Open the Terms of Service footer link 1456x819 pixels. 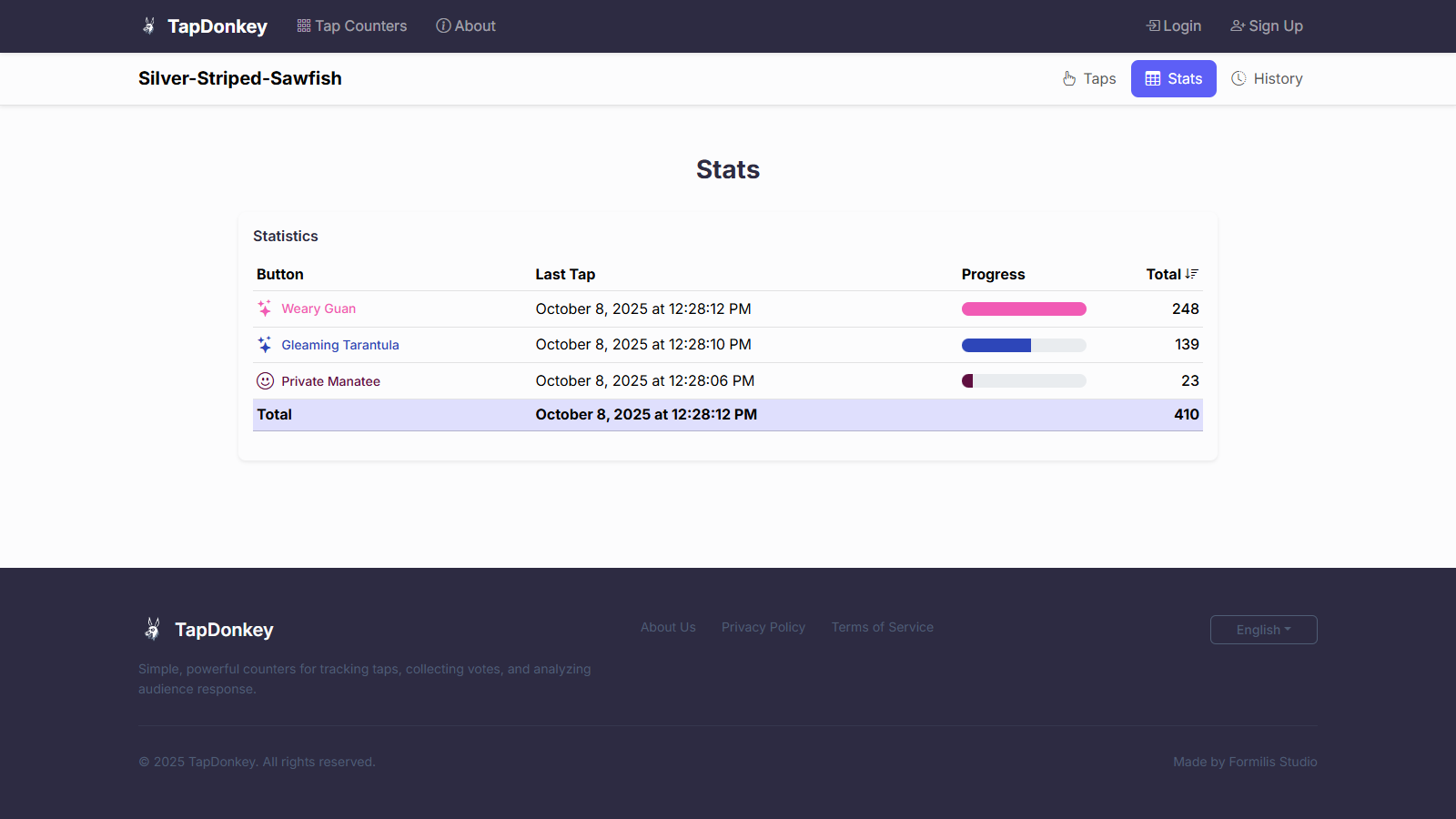coord(883,627)
